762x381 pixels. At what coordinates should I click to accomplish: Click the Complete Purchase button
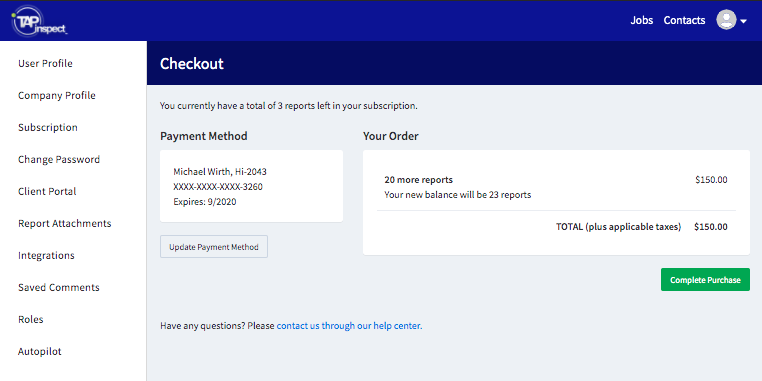(705, 280)
